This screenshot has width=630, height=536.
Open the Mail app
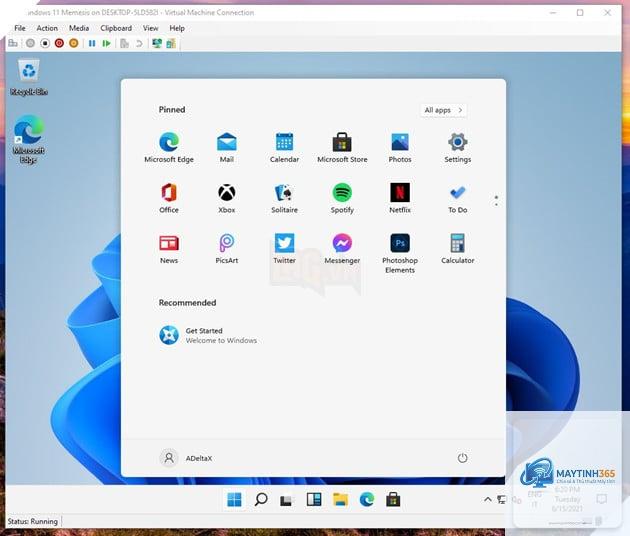[227, 147]
